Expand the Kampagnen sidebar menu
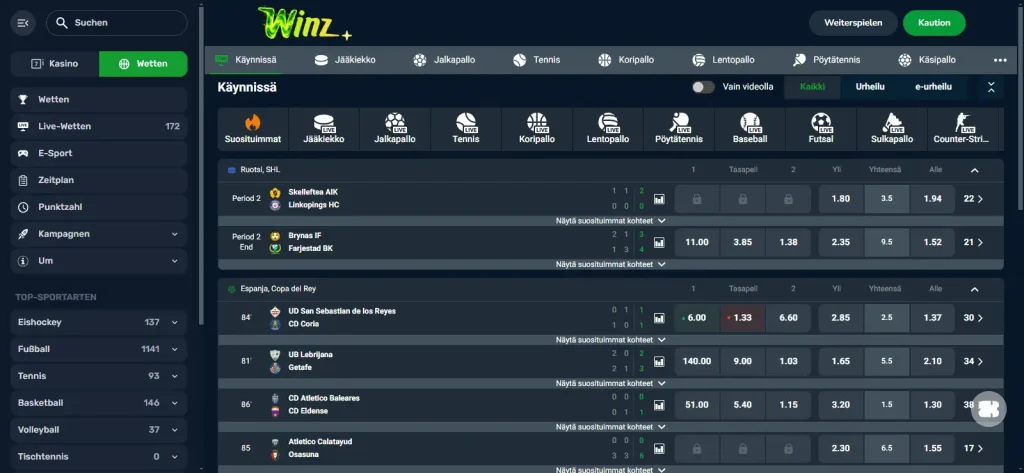The width and height of the screenshot is (1024, 473). 99,234
